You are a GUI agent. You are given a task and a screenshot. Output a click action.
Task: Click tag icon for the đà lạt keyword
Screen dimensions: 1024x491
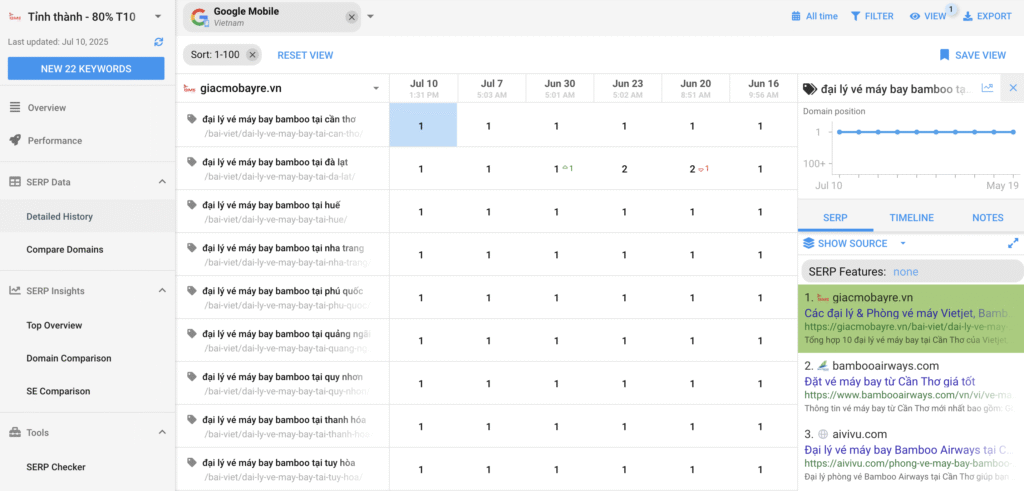pyautogui.click(x=191, y=161)
